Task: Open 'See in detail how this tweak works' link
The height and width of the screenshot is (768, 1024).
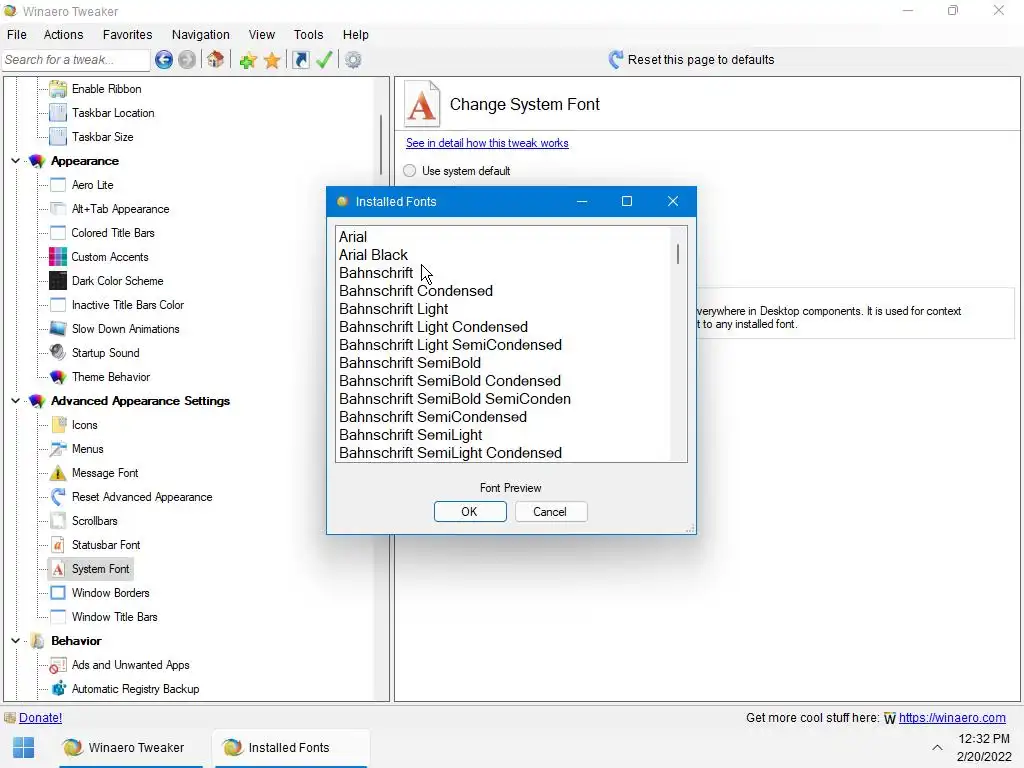Action: [x=487, y=143]
